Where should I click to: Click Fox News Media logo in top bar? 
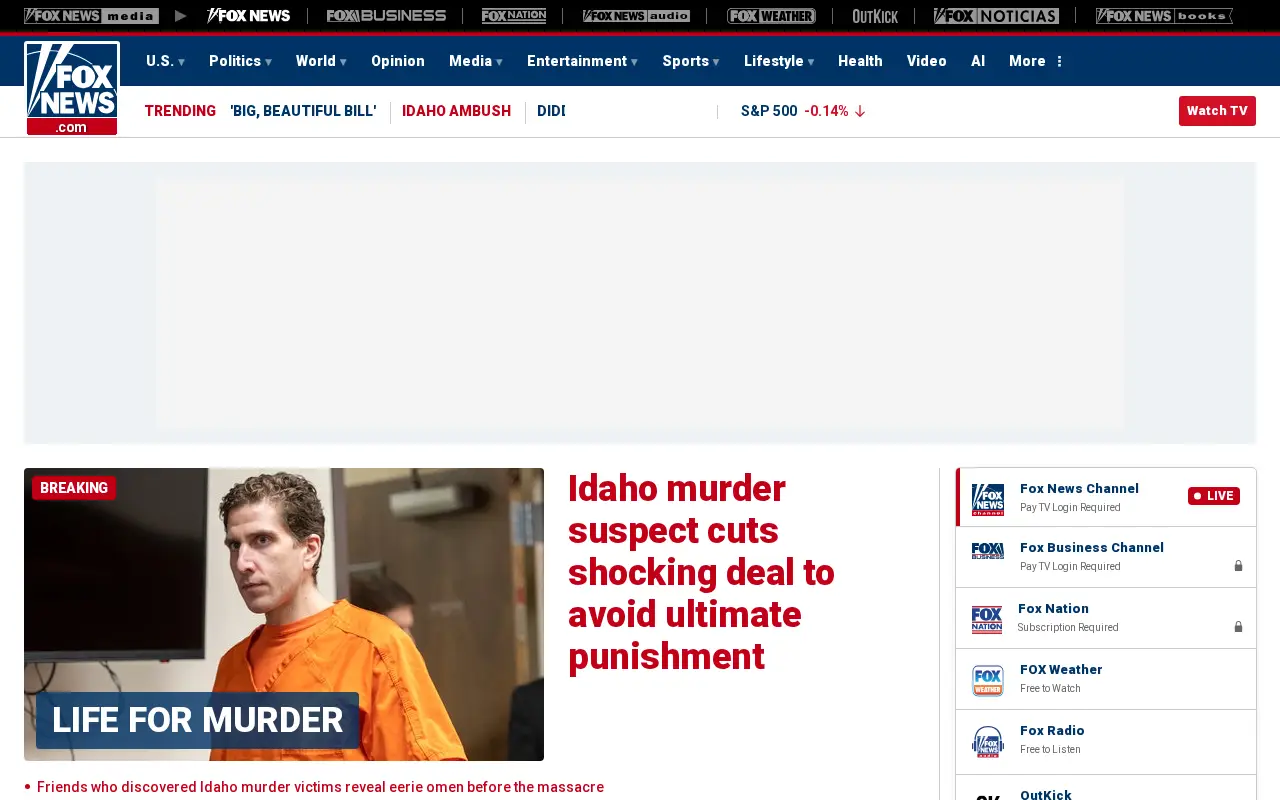point(91,16)
